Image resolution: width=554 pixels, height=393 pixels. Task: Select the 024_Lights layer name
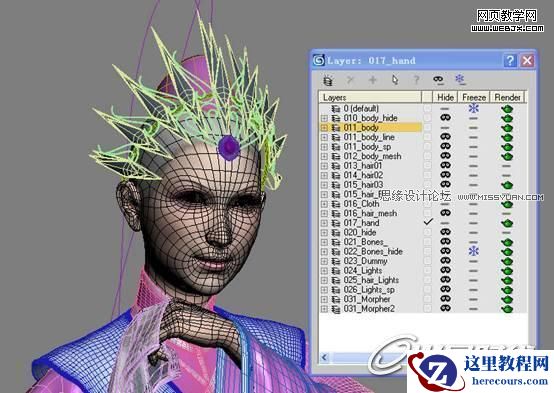click(363, 271)
